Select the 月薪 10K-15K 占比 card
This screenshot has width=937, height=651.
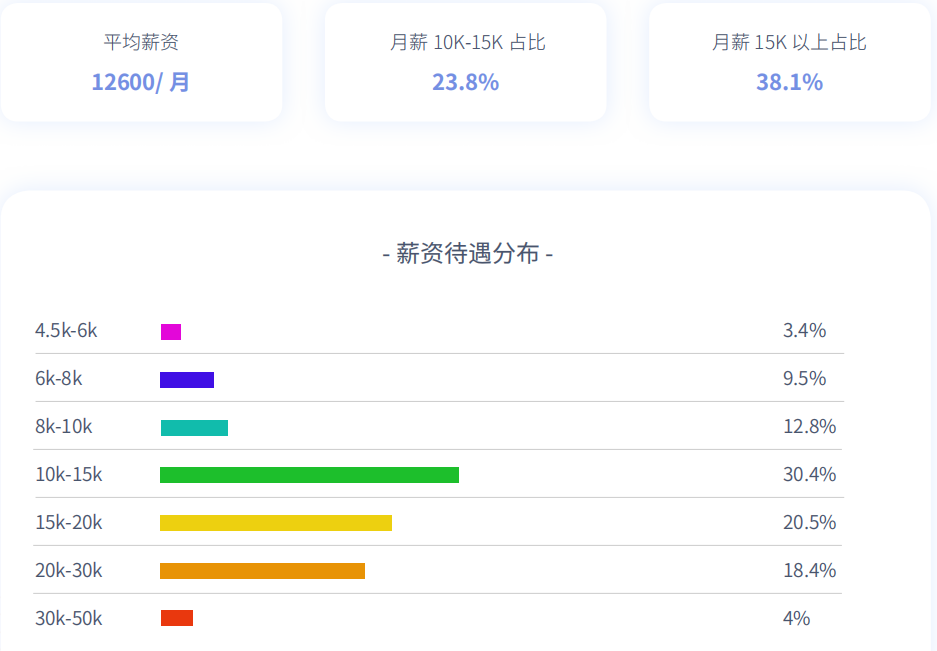coord(465,62)
